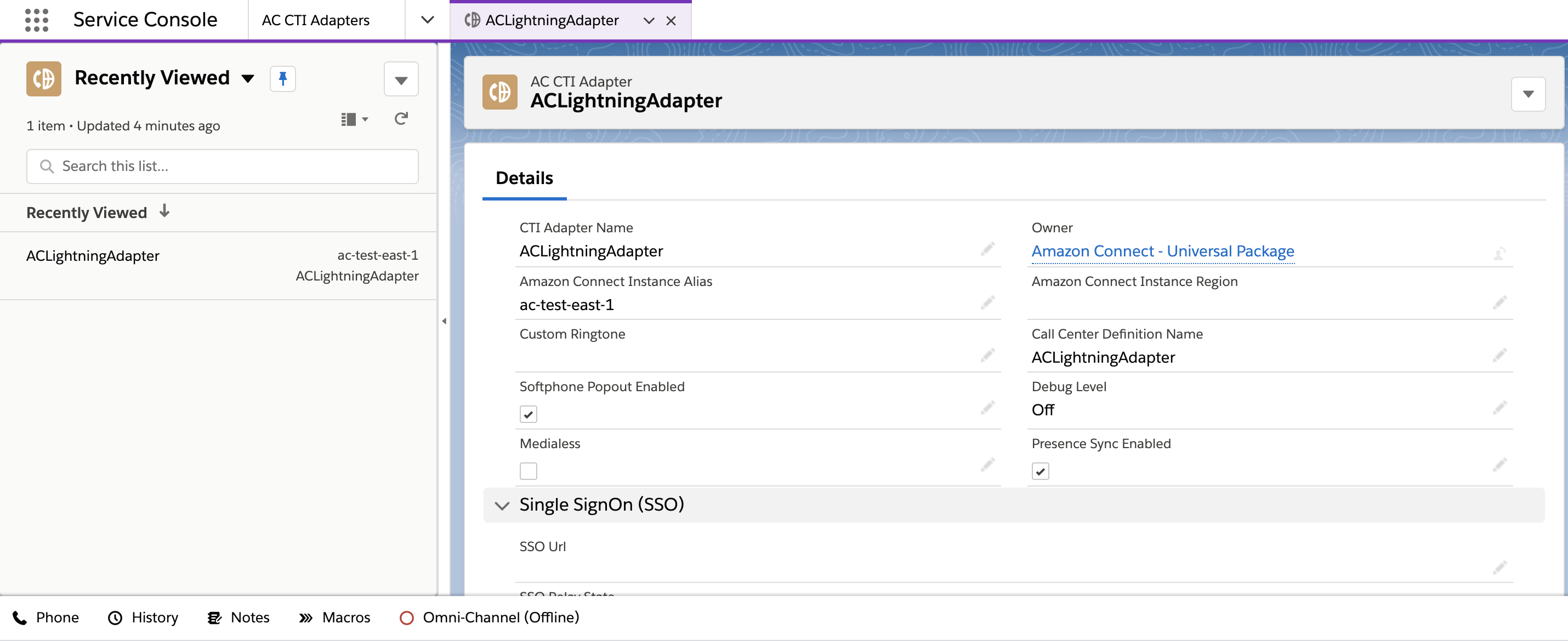This screenshot has width=1568, height=641.
Task: Edit the SSO Url field
Action: [x=1499, y=568]
